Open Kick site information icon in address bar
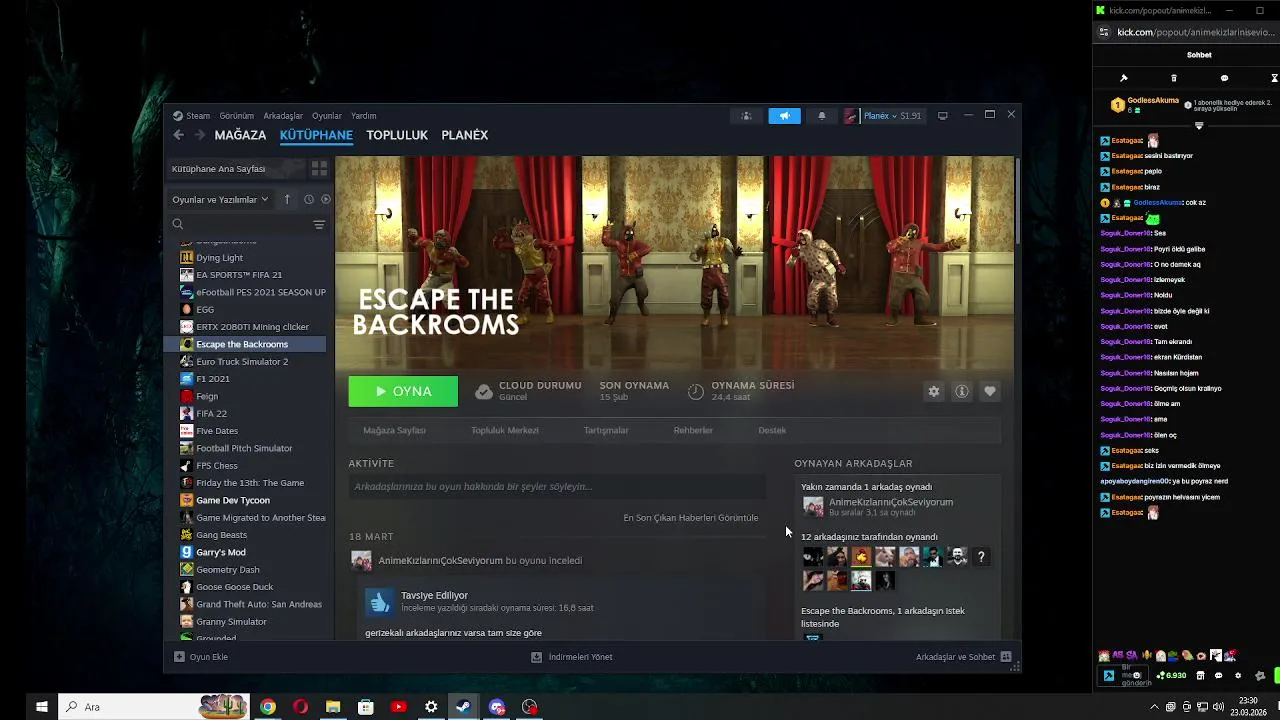The image size is (1280, 720). [x=1103, y=32]
